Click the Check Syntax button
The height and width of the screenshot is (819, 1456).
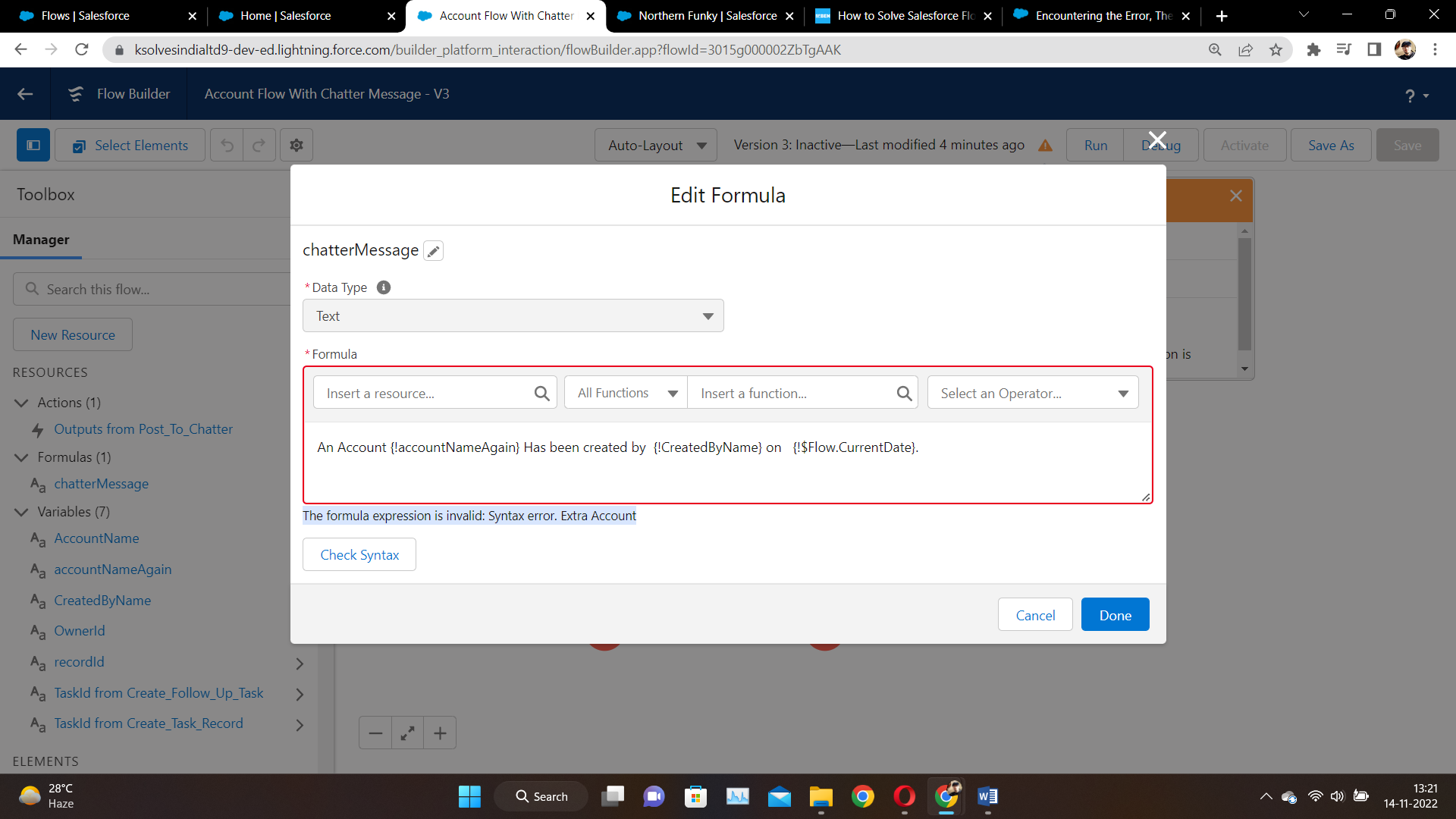[x=359, y=554]
